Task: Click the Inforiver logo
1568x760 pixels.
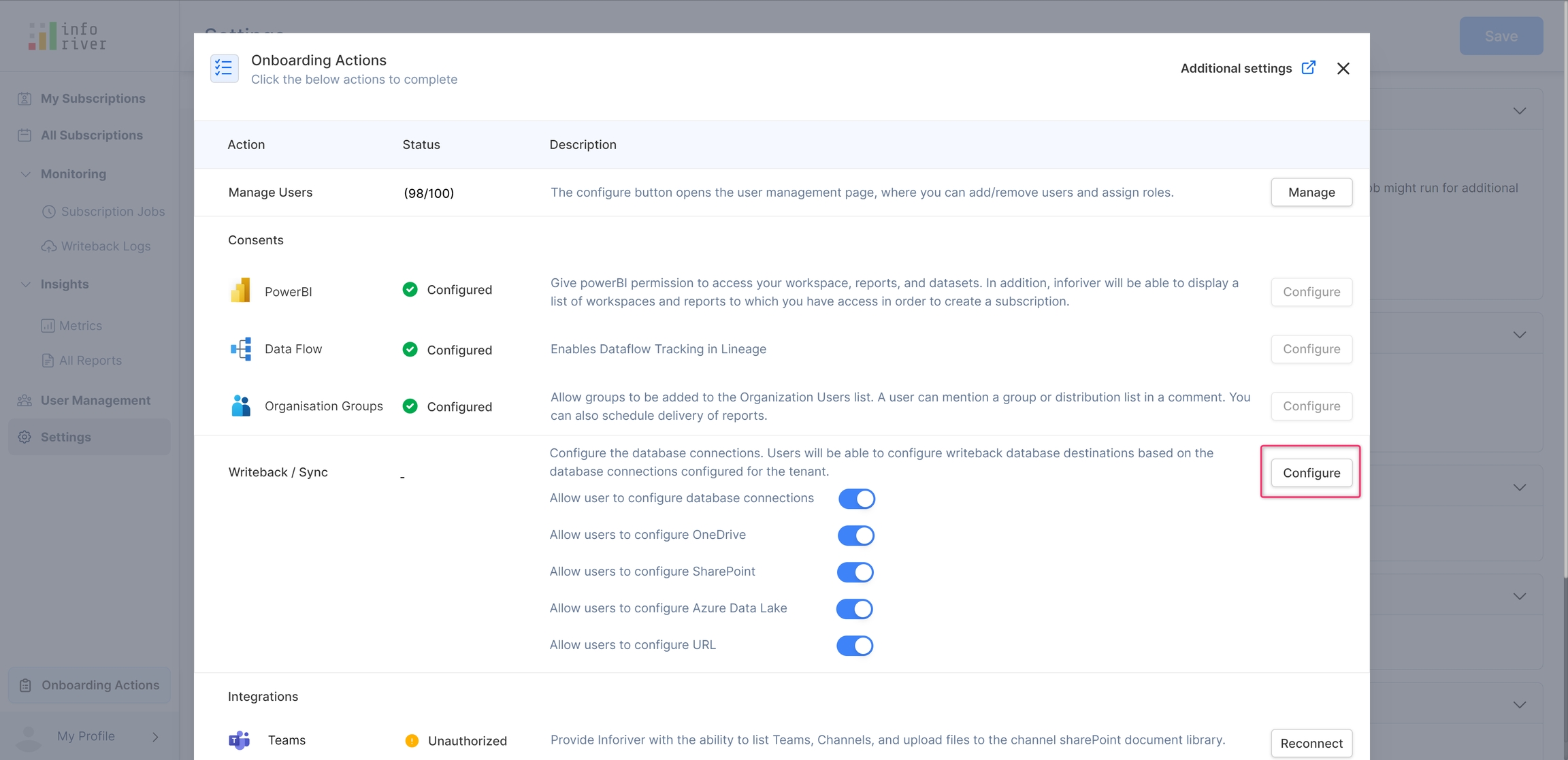Action: 67,36
